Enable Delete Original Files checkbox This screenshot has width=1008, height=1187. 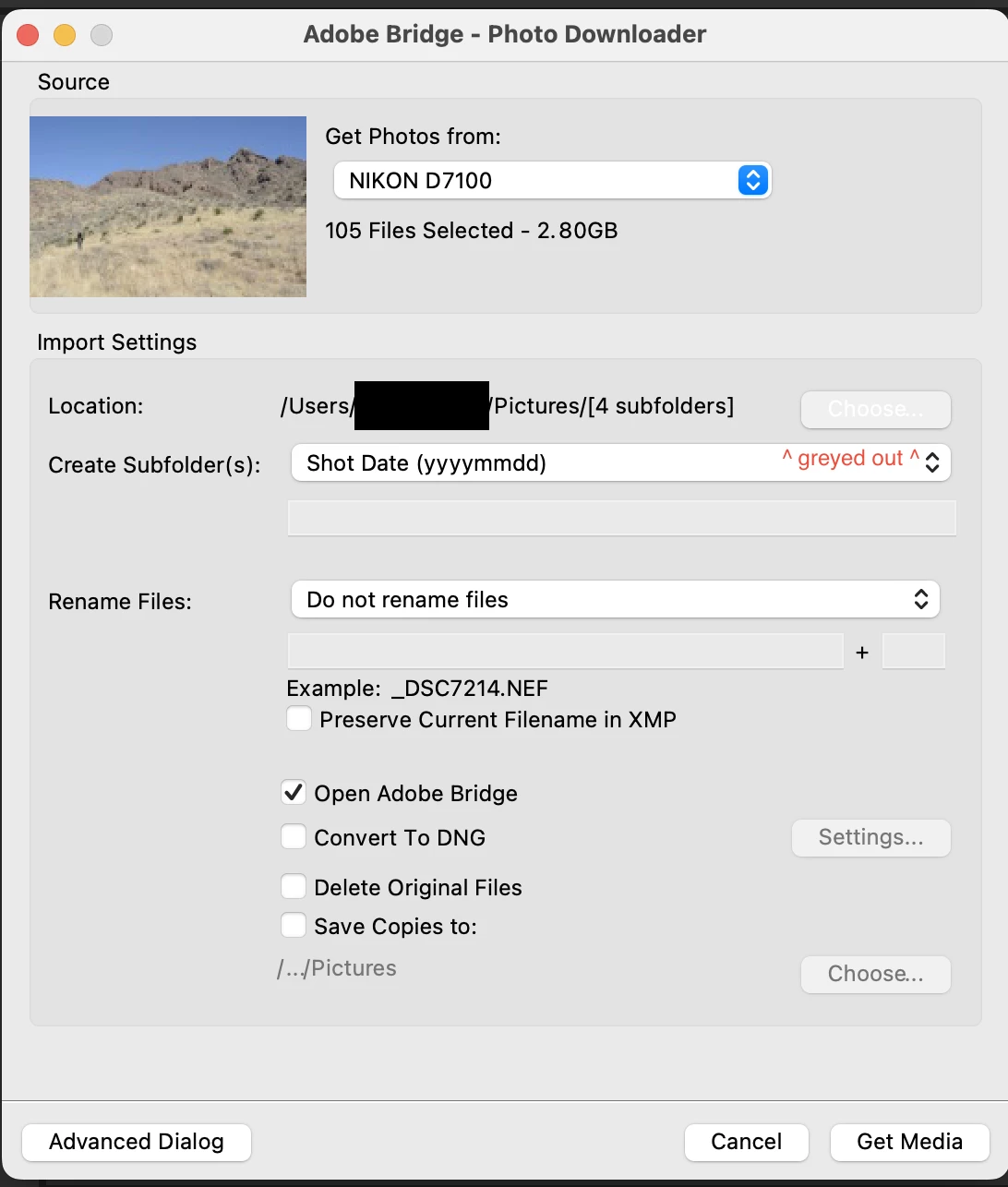[294, 887]
